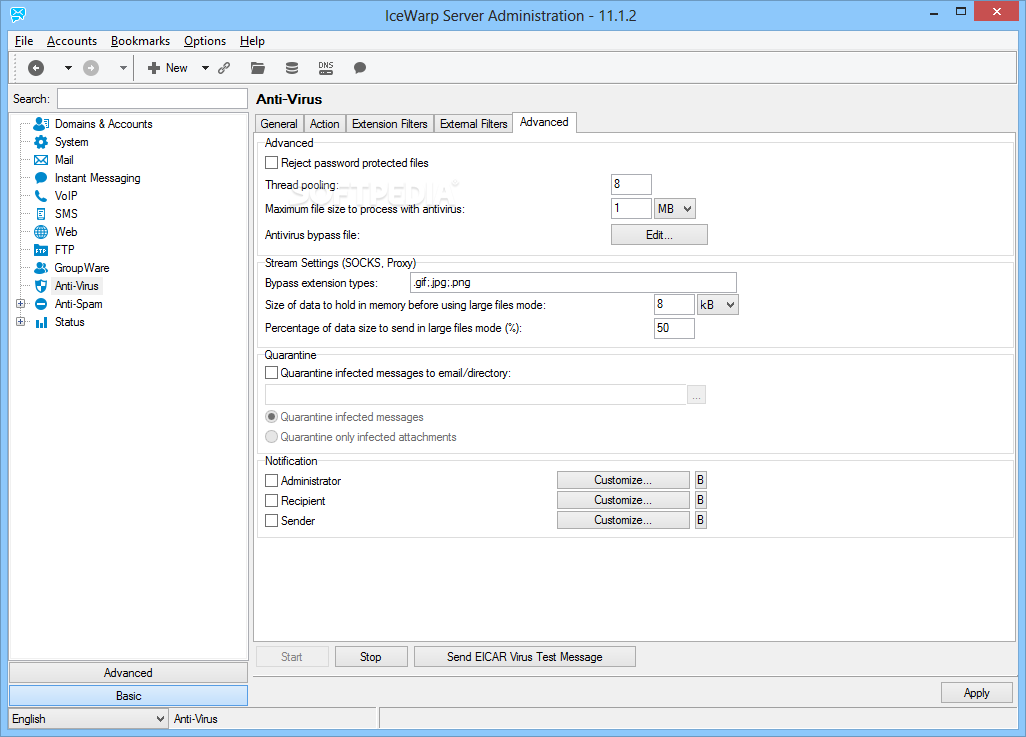Select the Mail envelope icon
This screenshot has width=1026, height=737.
tap(41, 160)
